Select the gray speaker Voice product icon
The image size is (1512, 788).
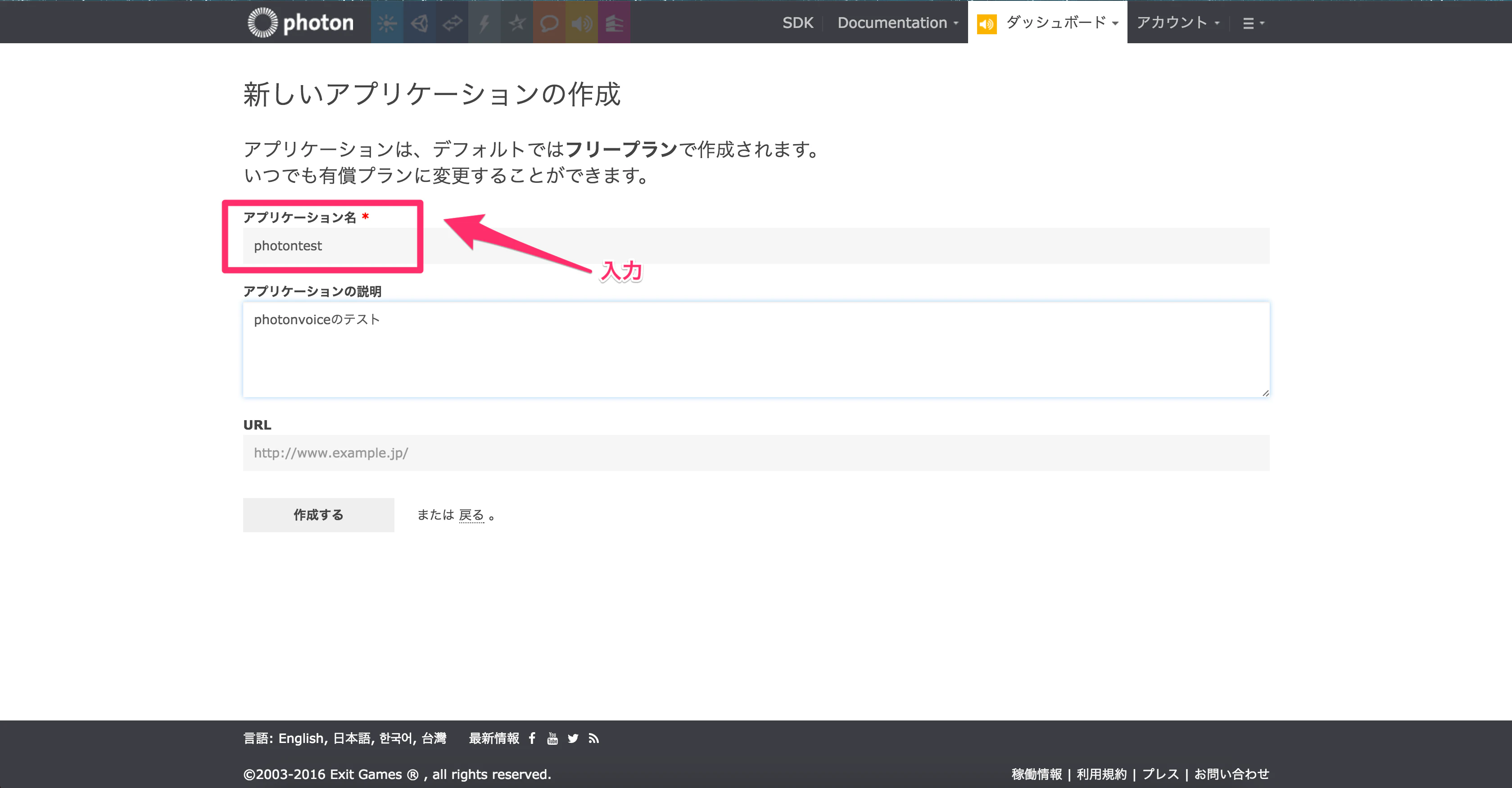tap(582, 23)
